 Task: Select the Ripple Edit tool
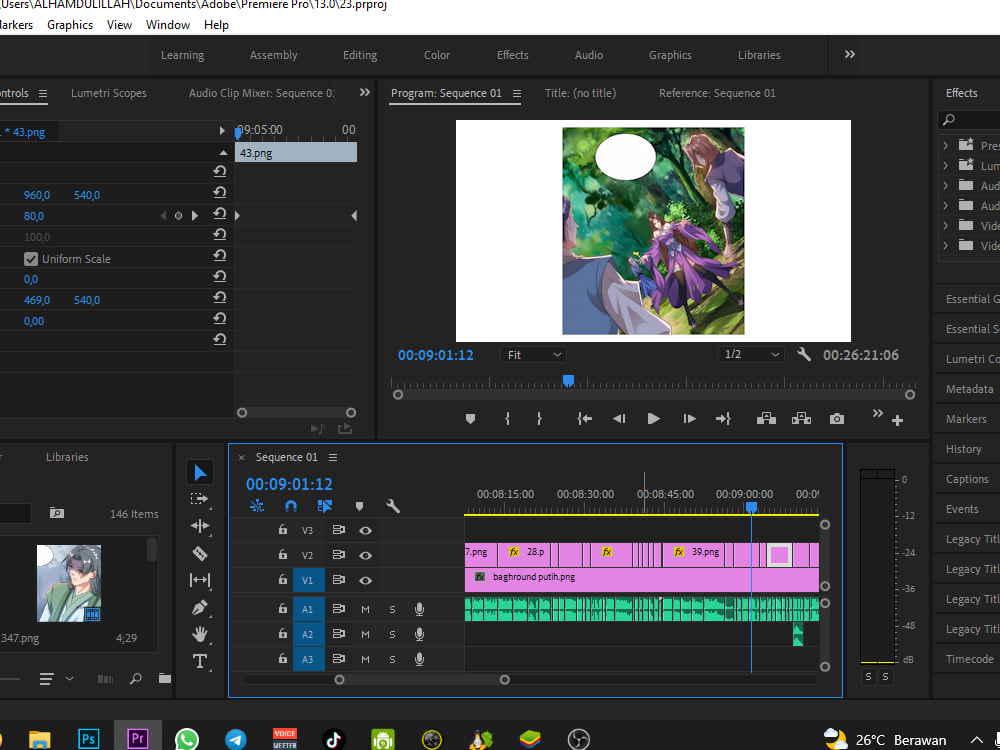[x=200, y=526]
